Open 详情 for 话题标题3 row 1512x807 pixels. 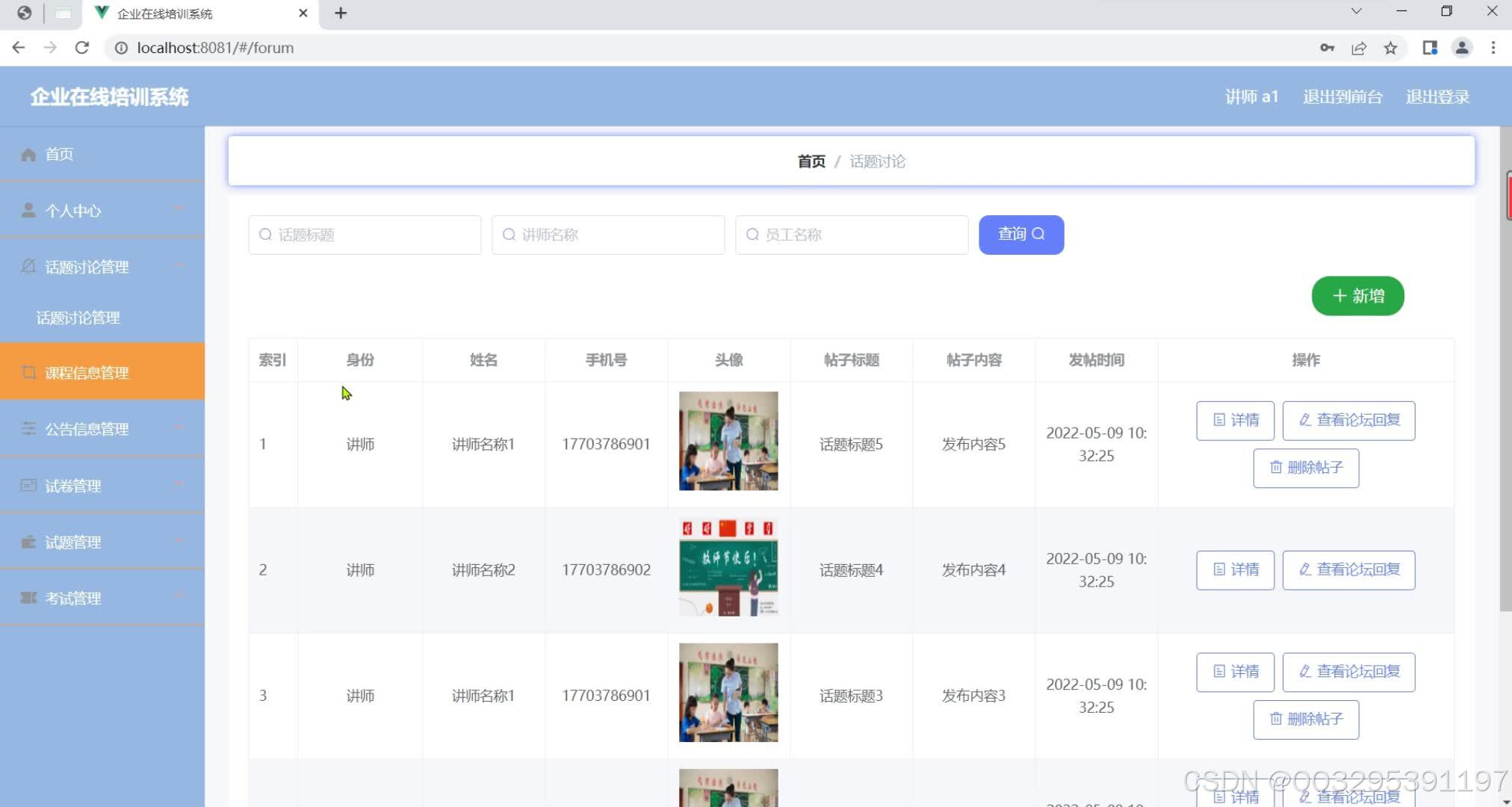click(1235, 672)
